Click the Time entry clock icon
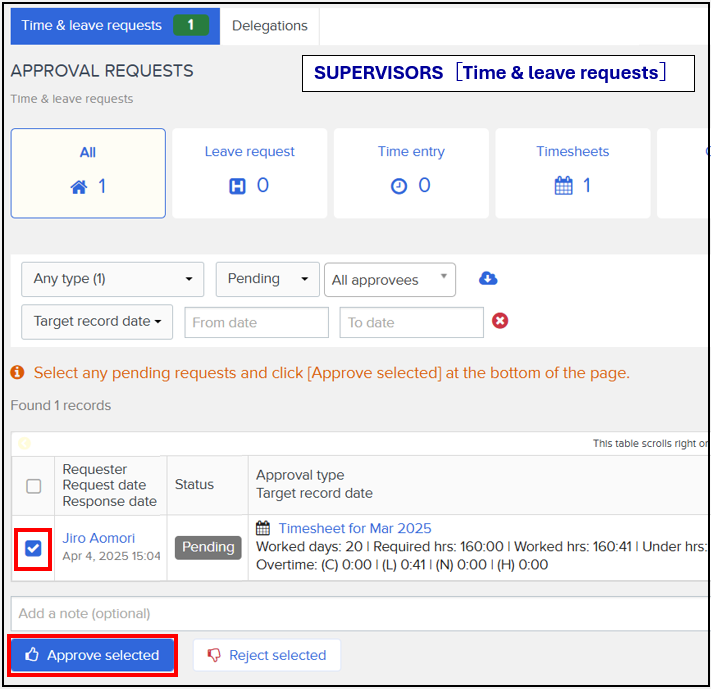The width and height of the screenshot is (711, 689). coord(399,186)
